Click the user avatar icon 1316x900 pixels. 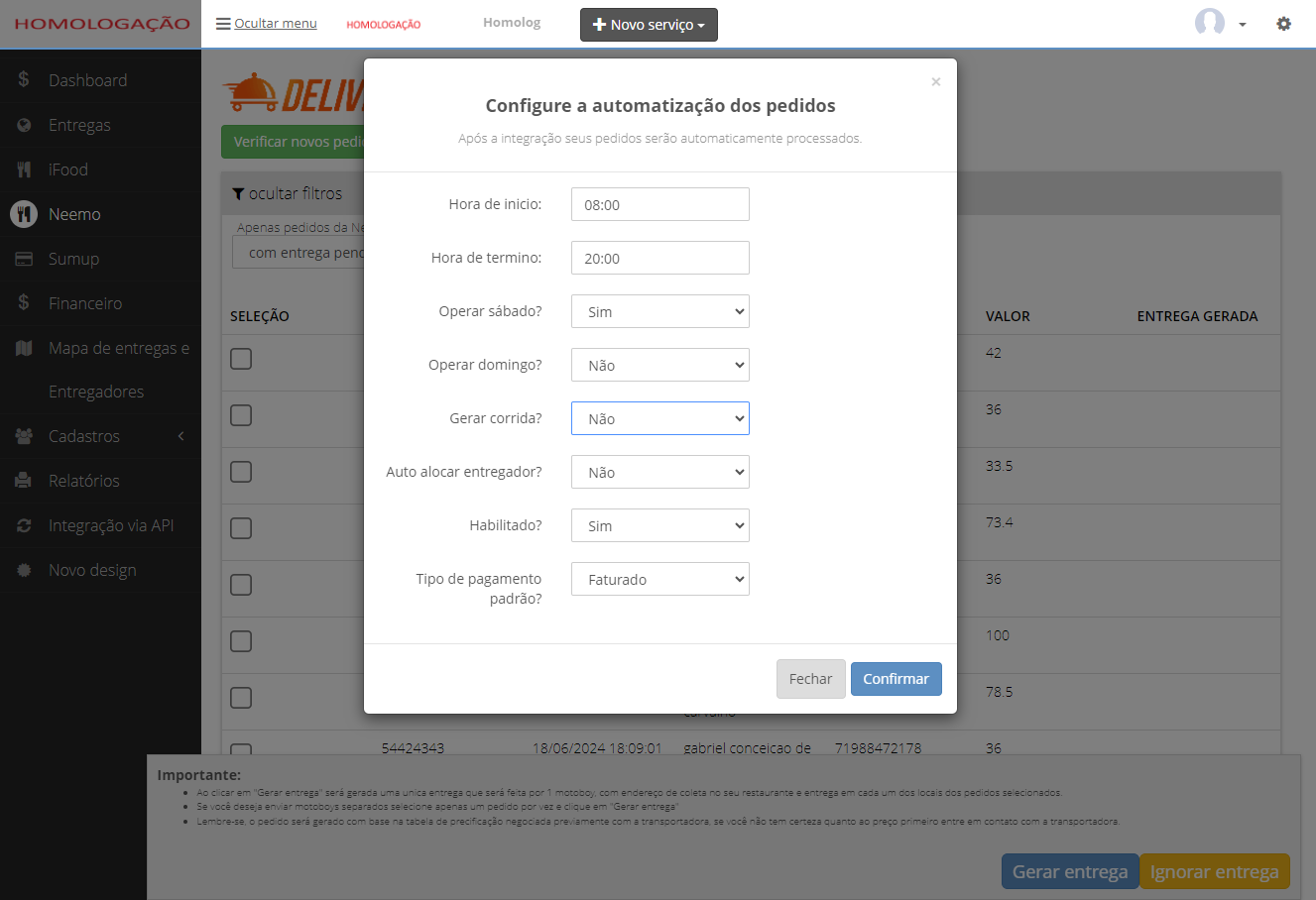(x=1210, y=22)
